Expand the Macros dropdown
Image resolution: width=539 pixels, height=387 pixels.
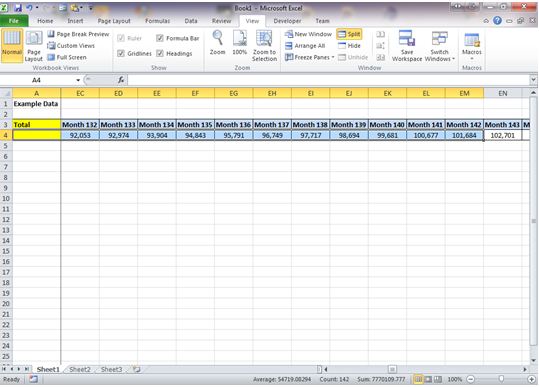point(472,59)
